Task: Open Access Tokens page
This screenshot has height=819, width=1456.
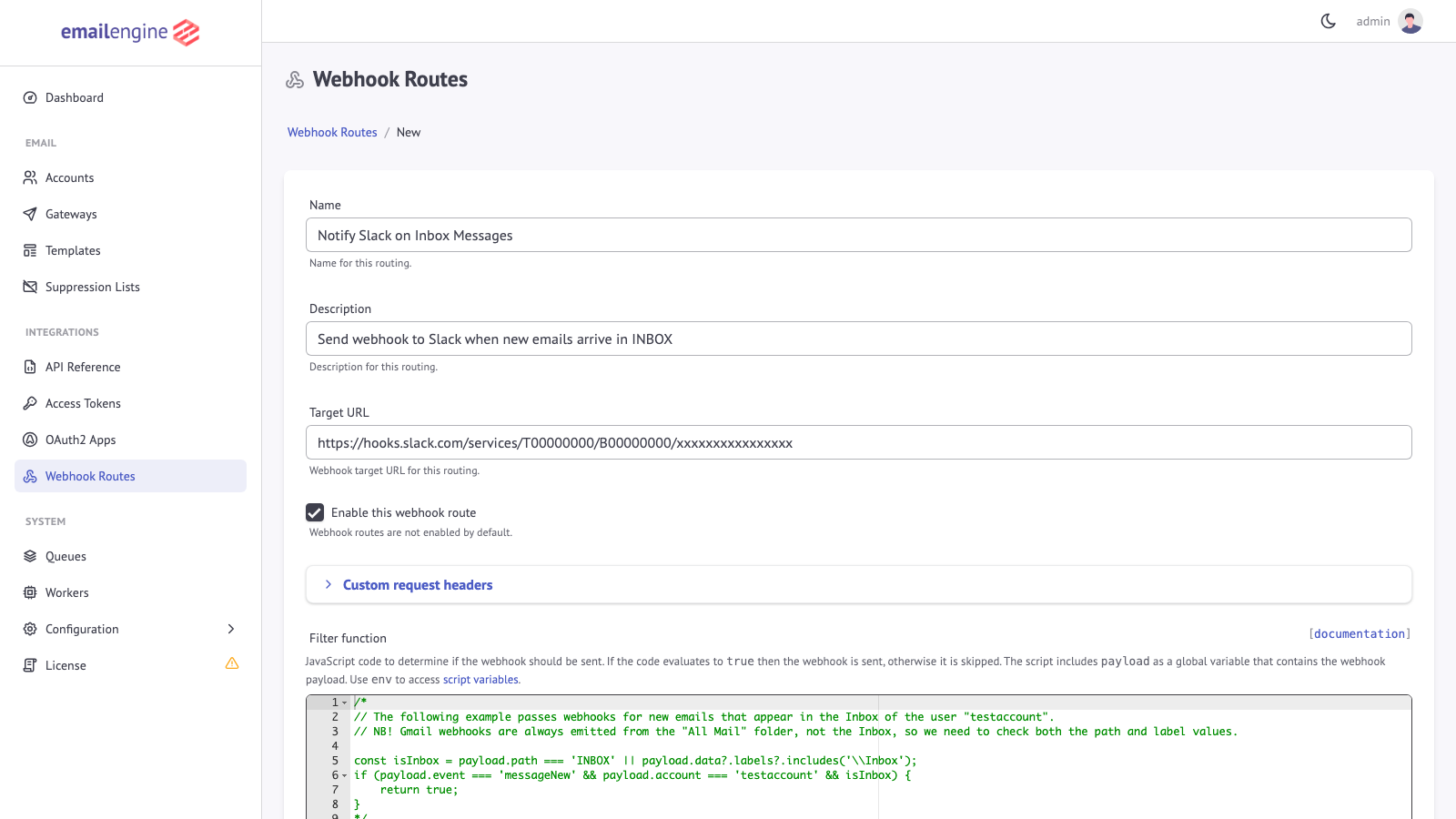Action: tap(130, 403)
